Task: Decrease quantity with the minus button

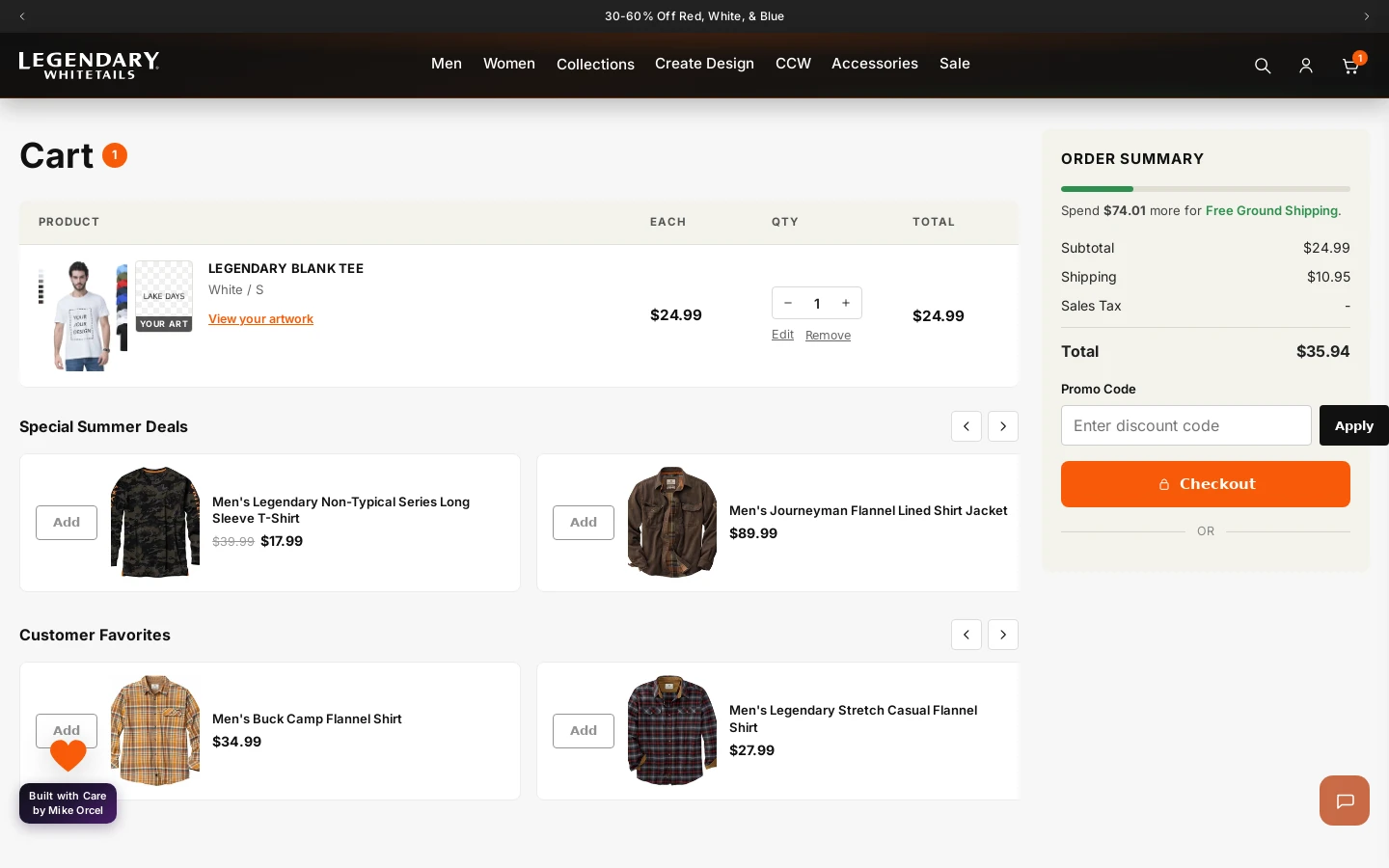Action: click(788, 303)
